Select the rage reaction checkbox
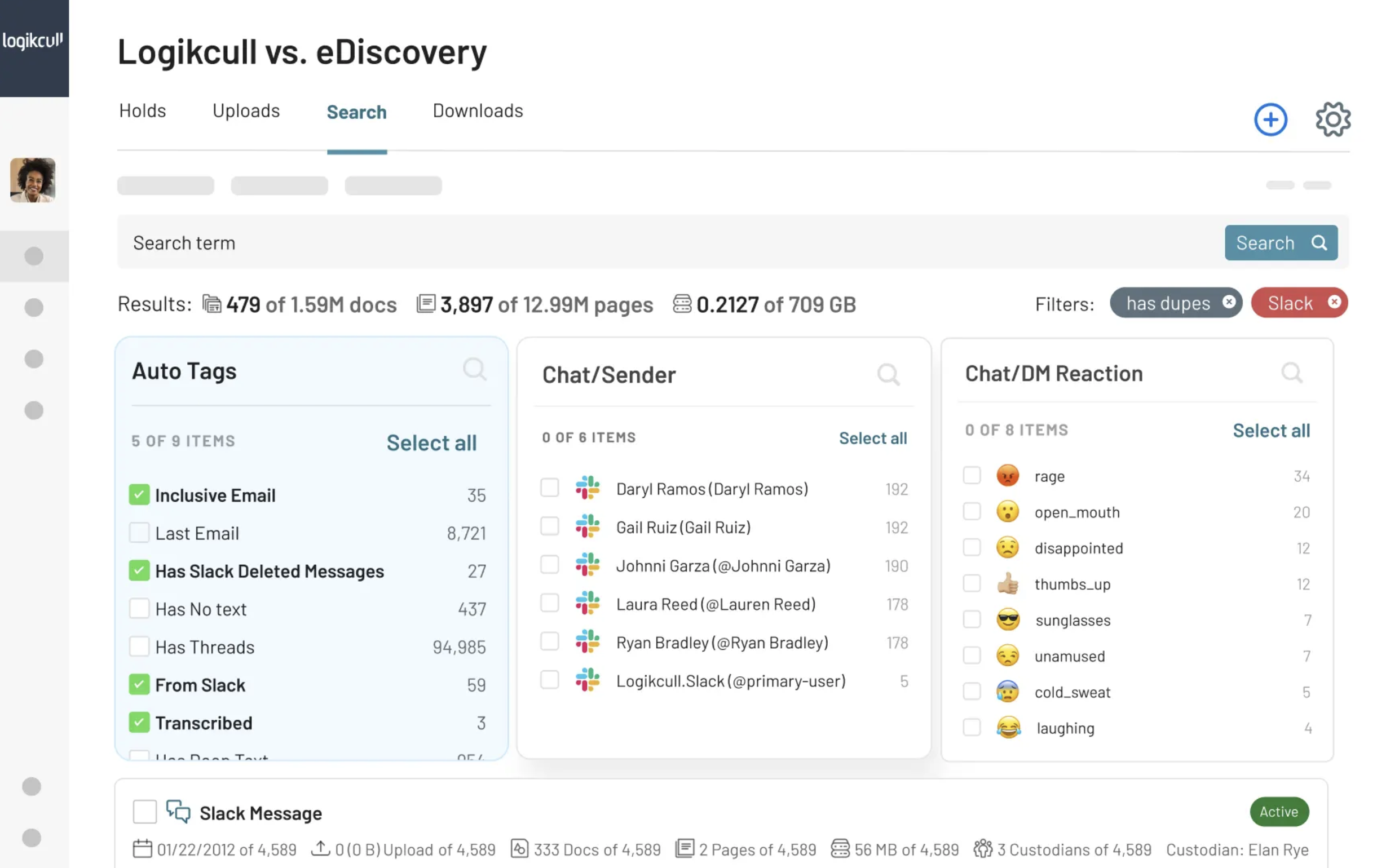This screenshot has height=868, width=1377. [x=972, y=476]
